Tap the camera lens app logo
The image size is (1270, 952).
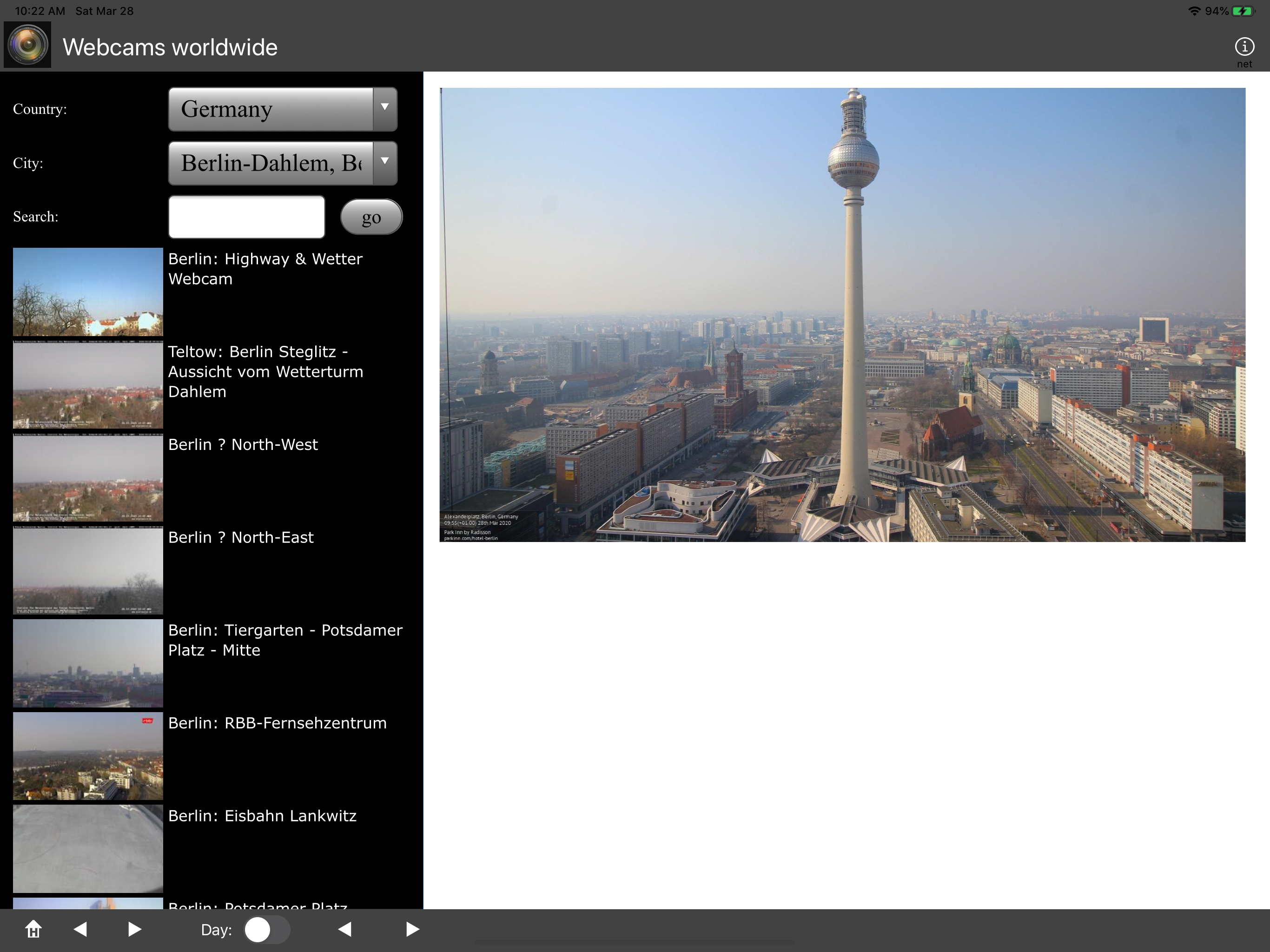(27, 46)
